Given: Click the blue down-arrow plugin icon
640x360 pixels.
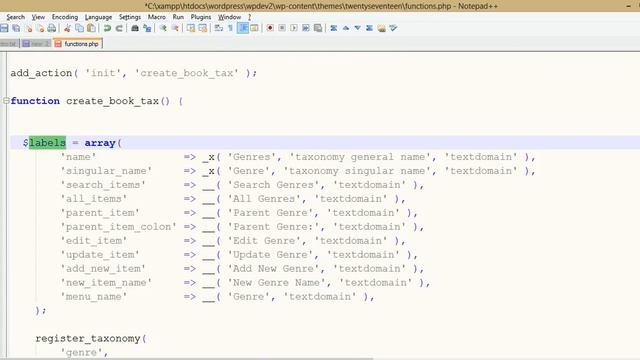Looking at the screenshot, I should click(358, 28).
